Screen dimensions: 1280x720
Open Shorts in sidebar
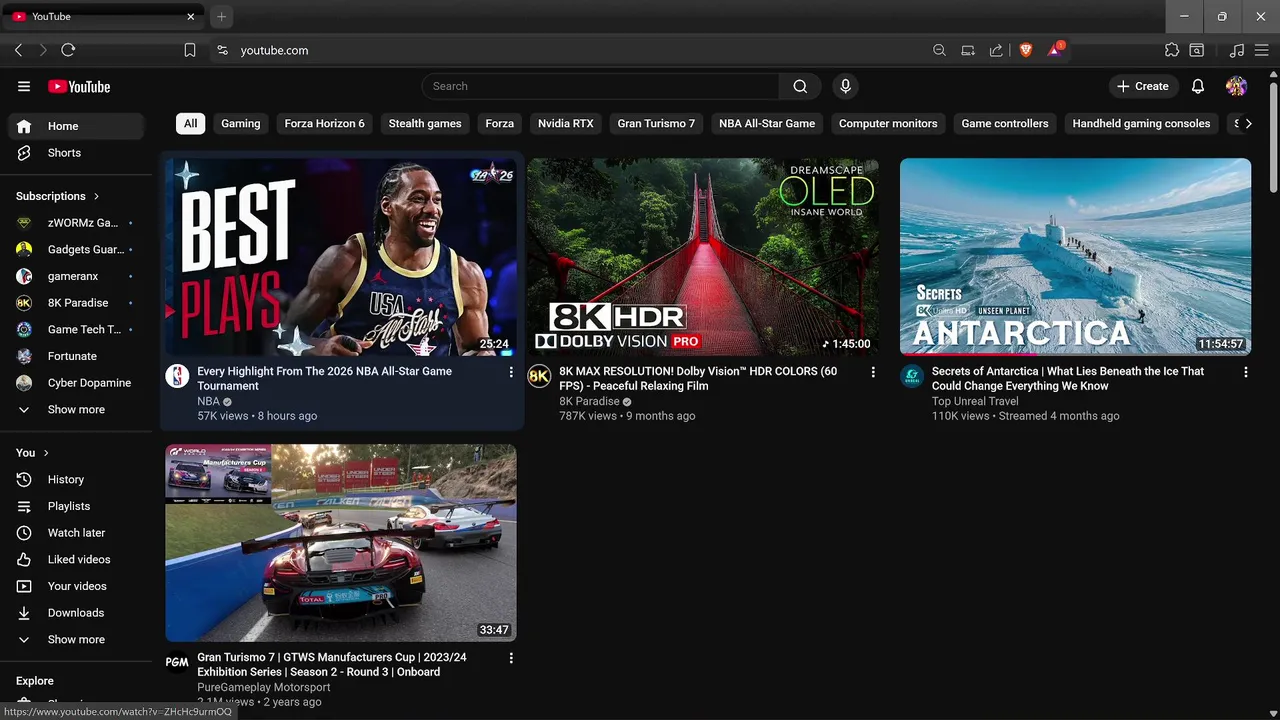click(76, 153)
